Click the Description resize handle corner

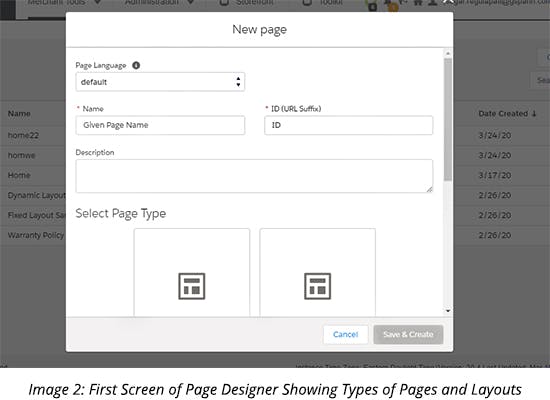tap(429, 189)
